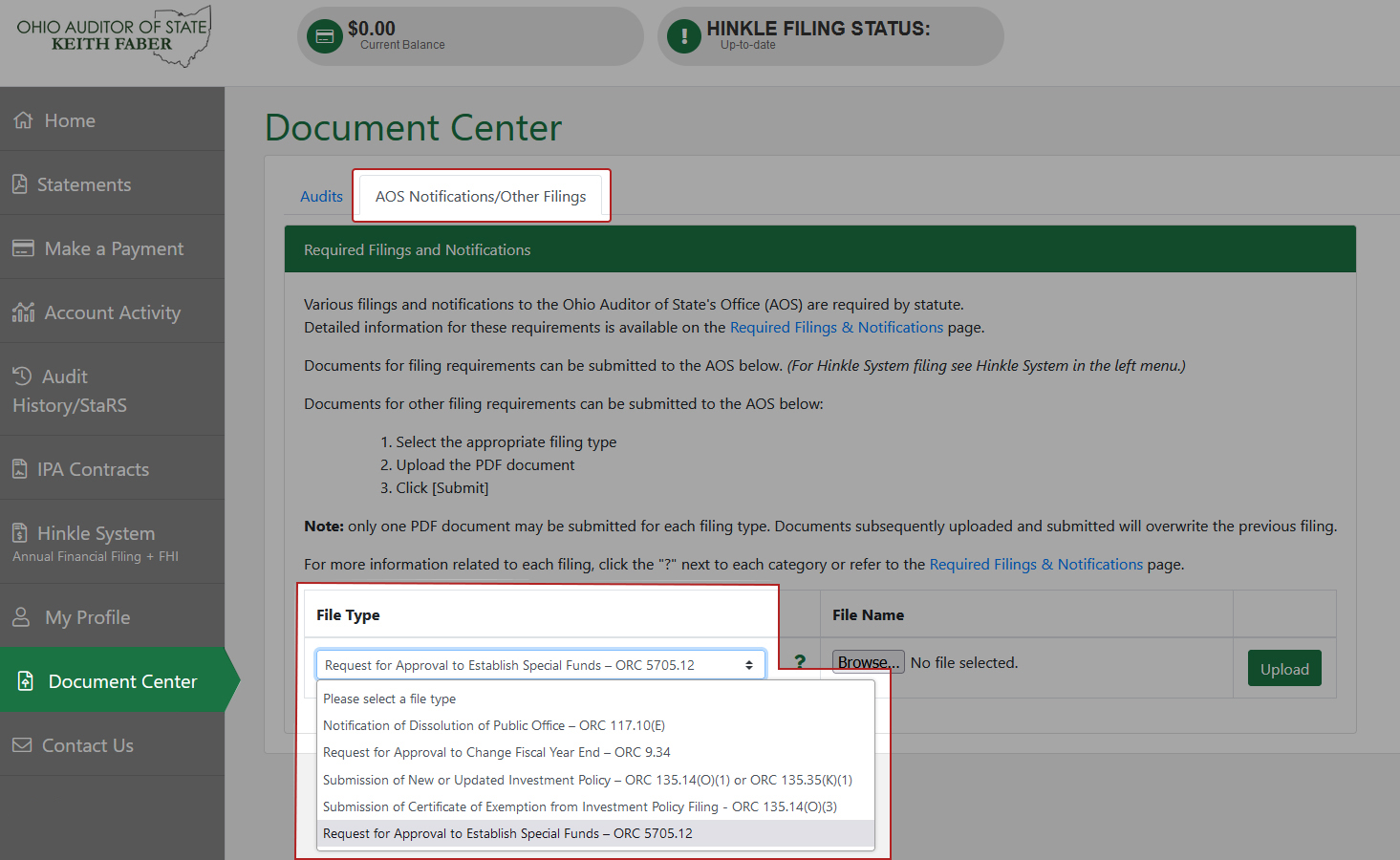Select Submission of Certificate of Exemption option
The image size is (1400, 860).
579,807
